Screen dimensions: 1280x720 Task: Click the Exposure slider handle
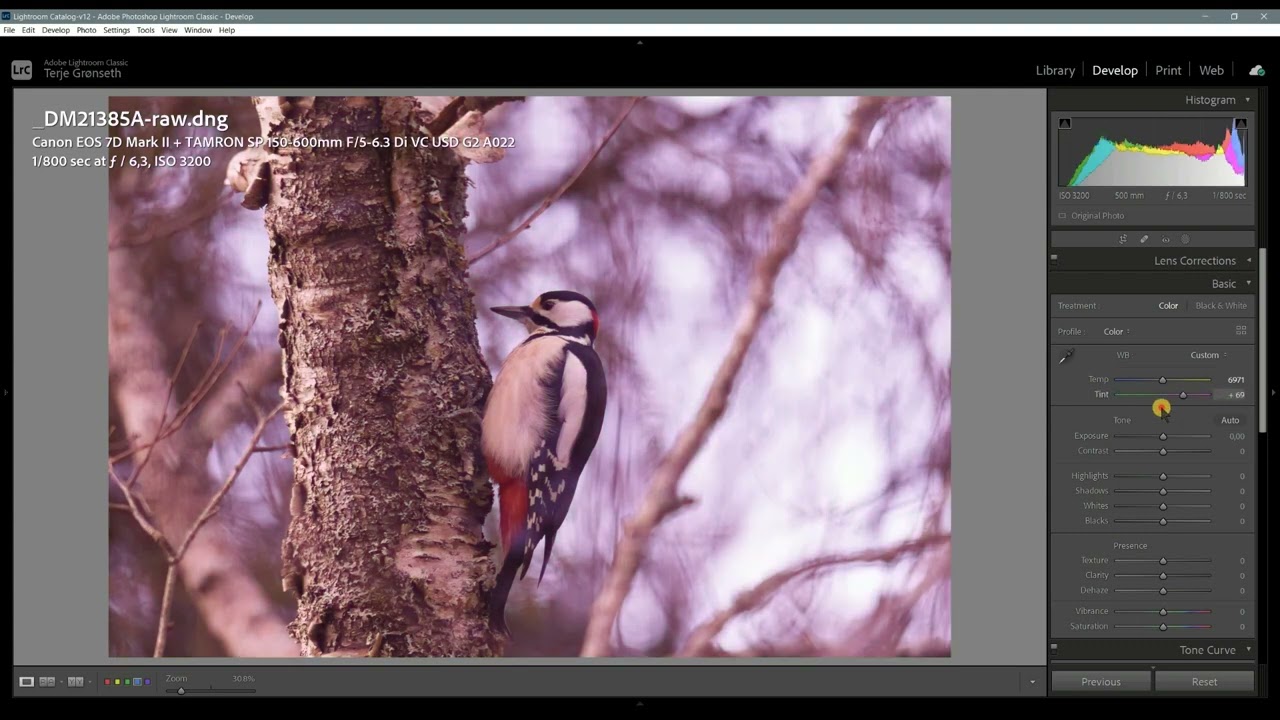pos(1163,436)
